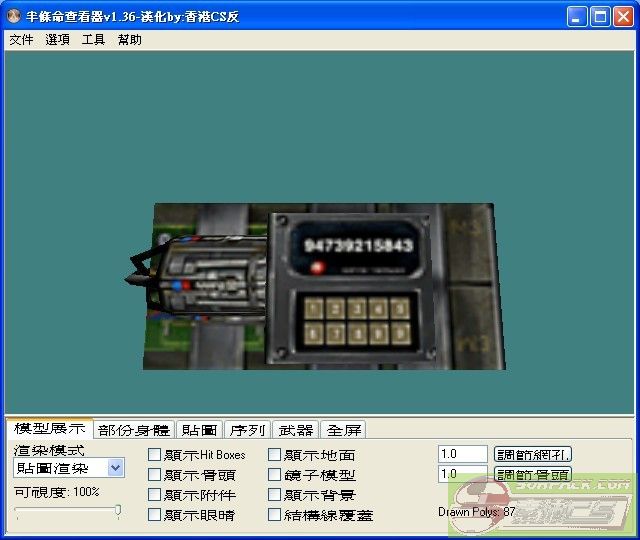Toggle the 顯示骨頭 checkbox
The image size is (640, 540).
(155, 475)
